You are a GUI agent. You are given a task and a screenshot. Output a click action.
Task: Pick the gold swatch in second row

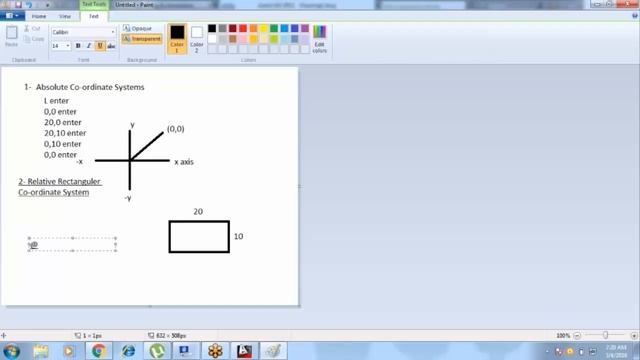pyautogui.click(x=253, y=39)
